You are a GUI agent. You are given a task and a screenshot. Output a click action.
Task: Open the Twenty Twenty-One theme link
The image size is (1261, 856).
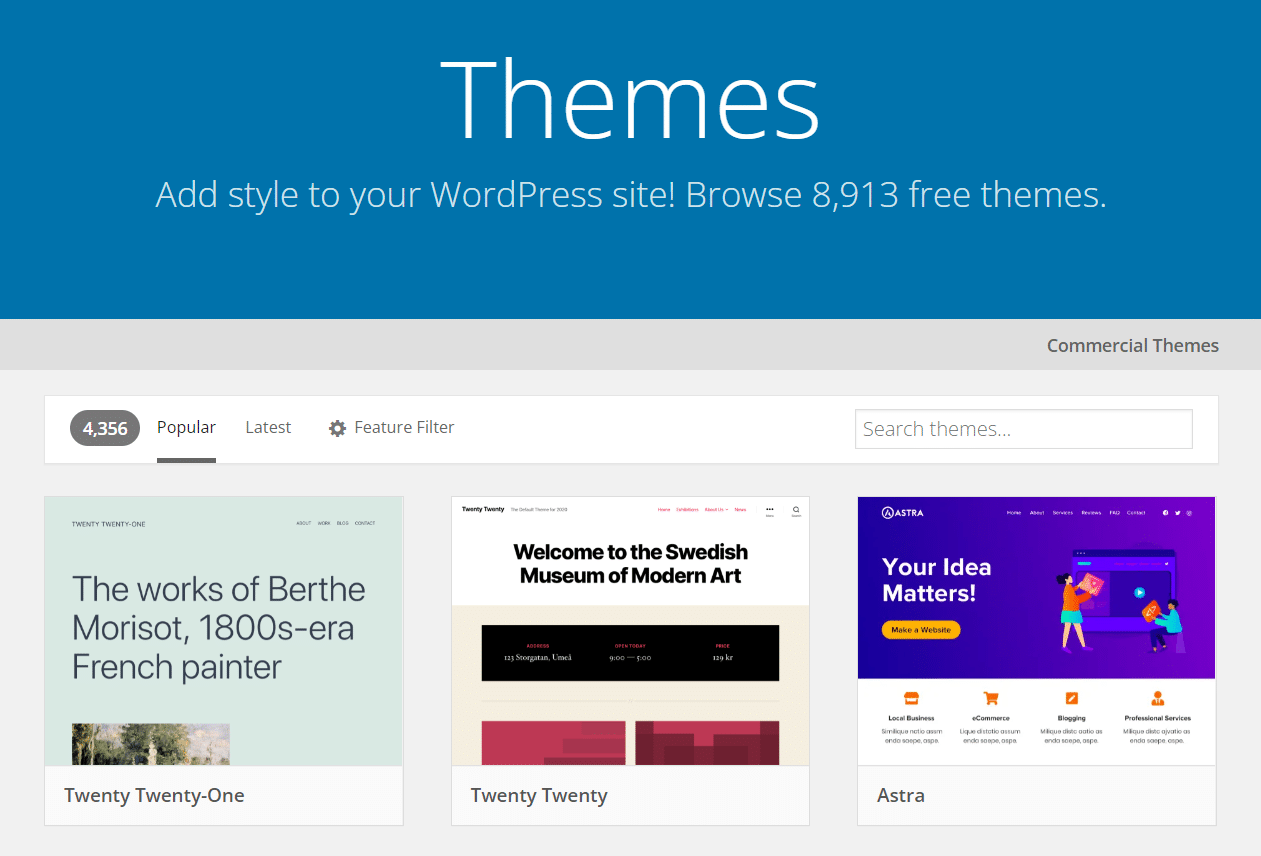click(152, 795)
